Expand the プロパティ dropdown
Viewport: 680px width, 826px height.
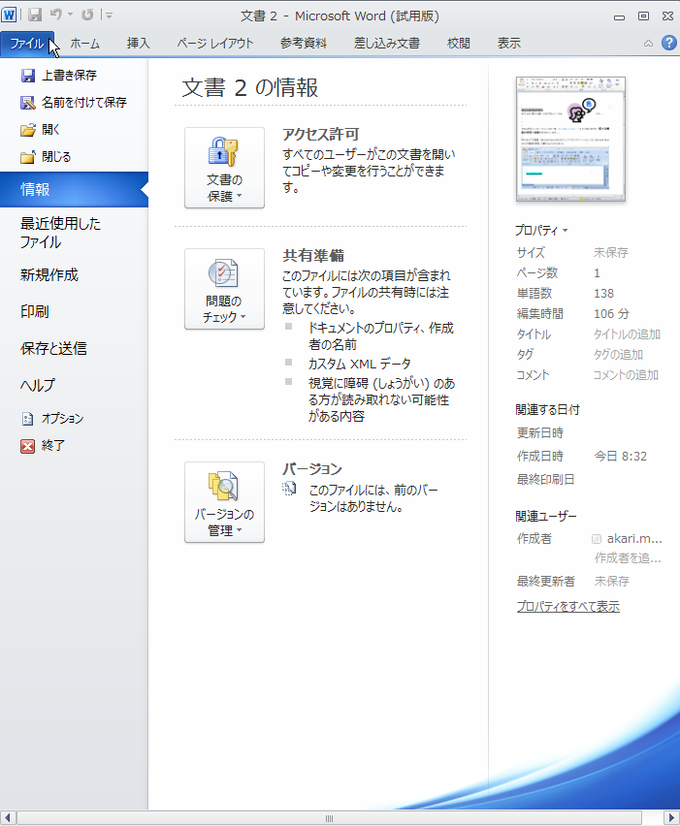pyautogui.click(x=541, y=231)
